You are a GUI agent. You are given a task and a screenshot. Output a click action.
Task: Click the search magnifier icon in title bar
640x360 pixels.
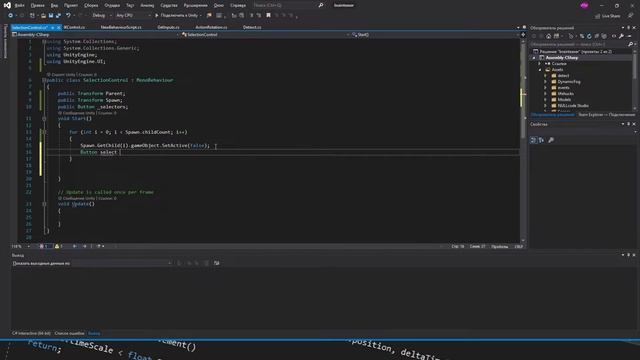pos(321,5)
